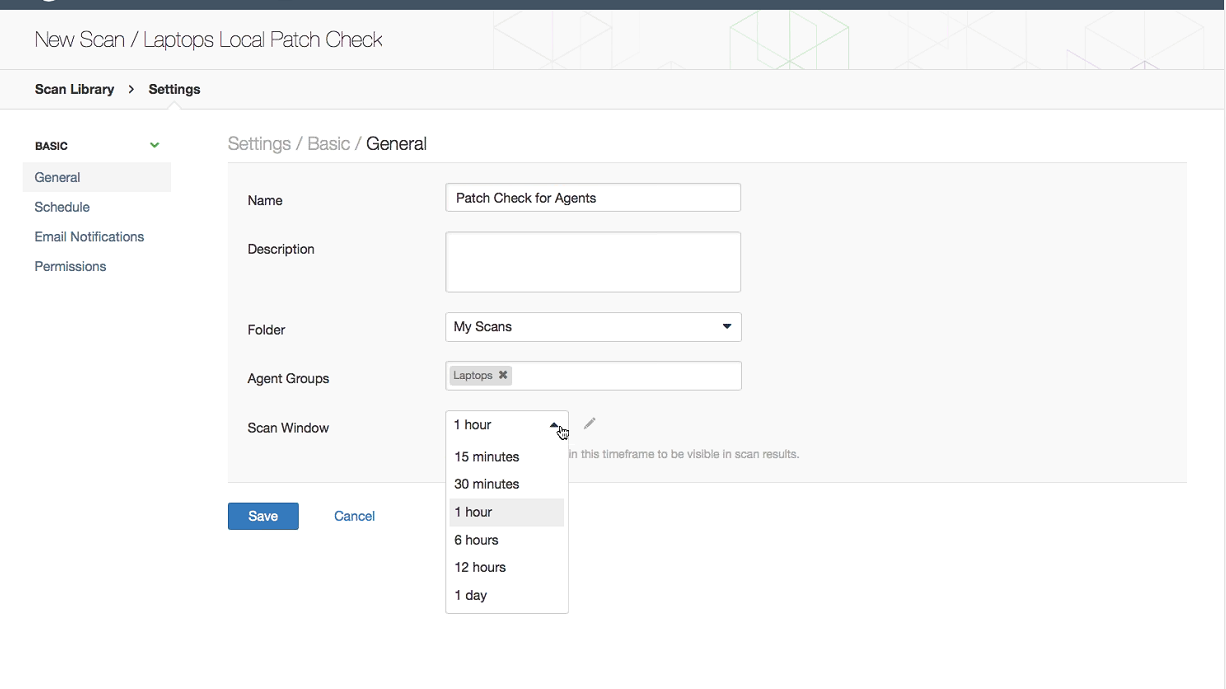
Task: Choose 12 hours from dropdown list
Action: [x=480, y=567]
